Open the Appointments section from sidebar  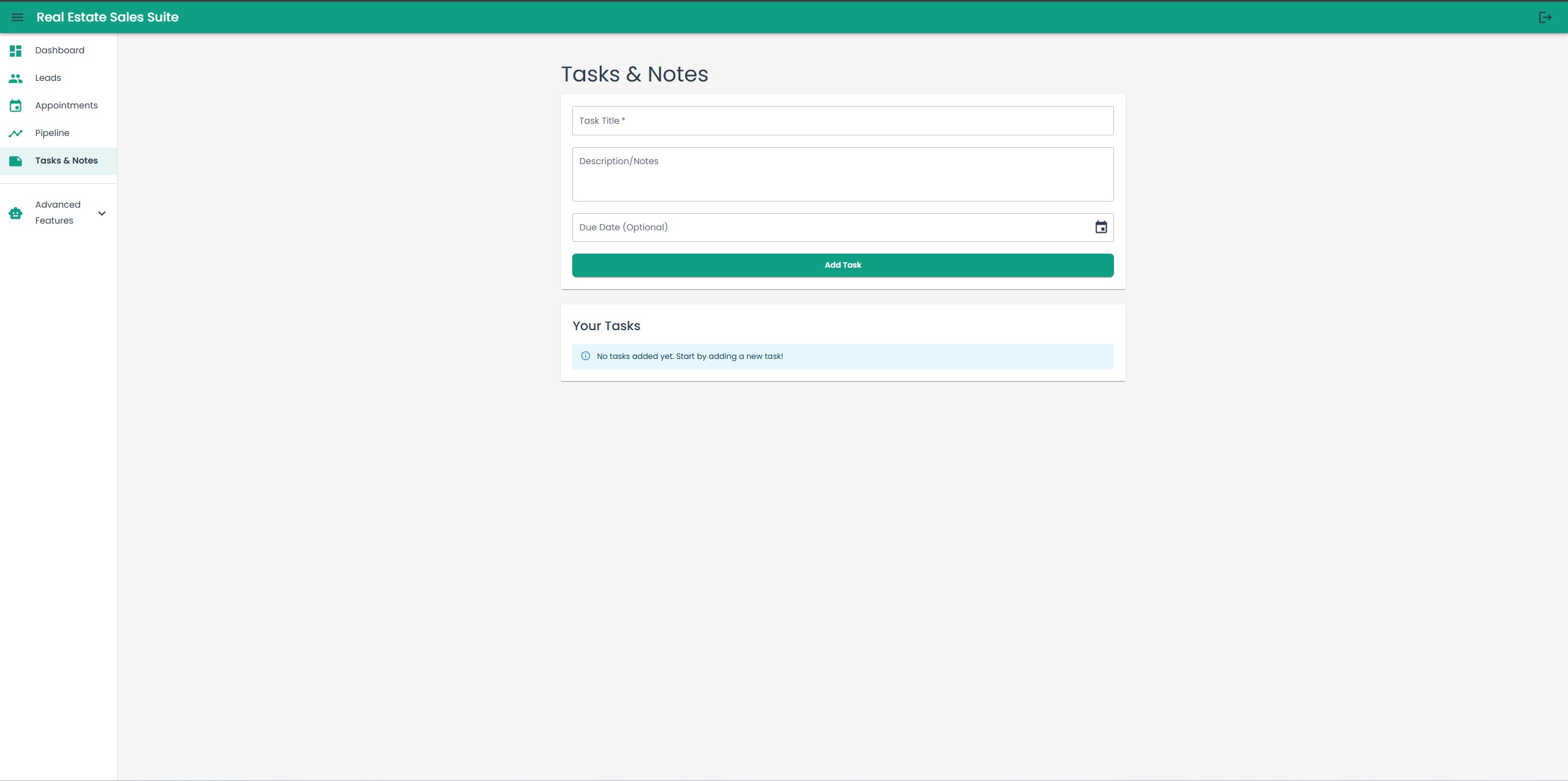66,105
